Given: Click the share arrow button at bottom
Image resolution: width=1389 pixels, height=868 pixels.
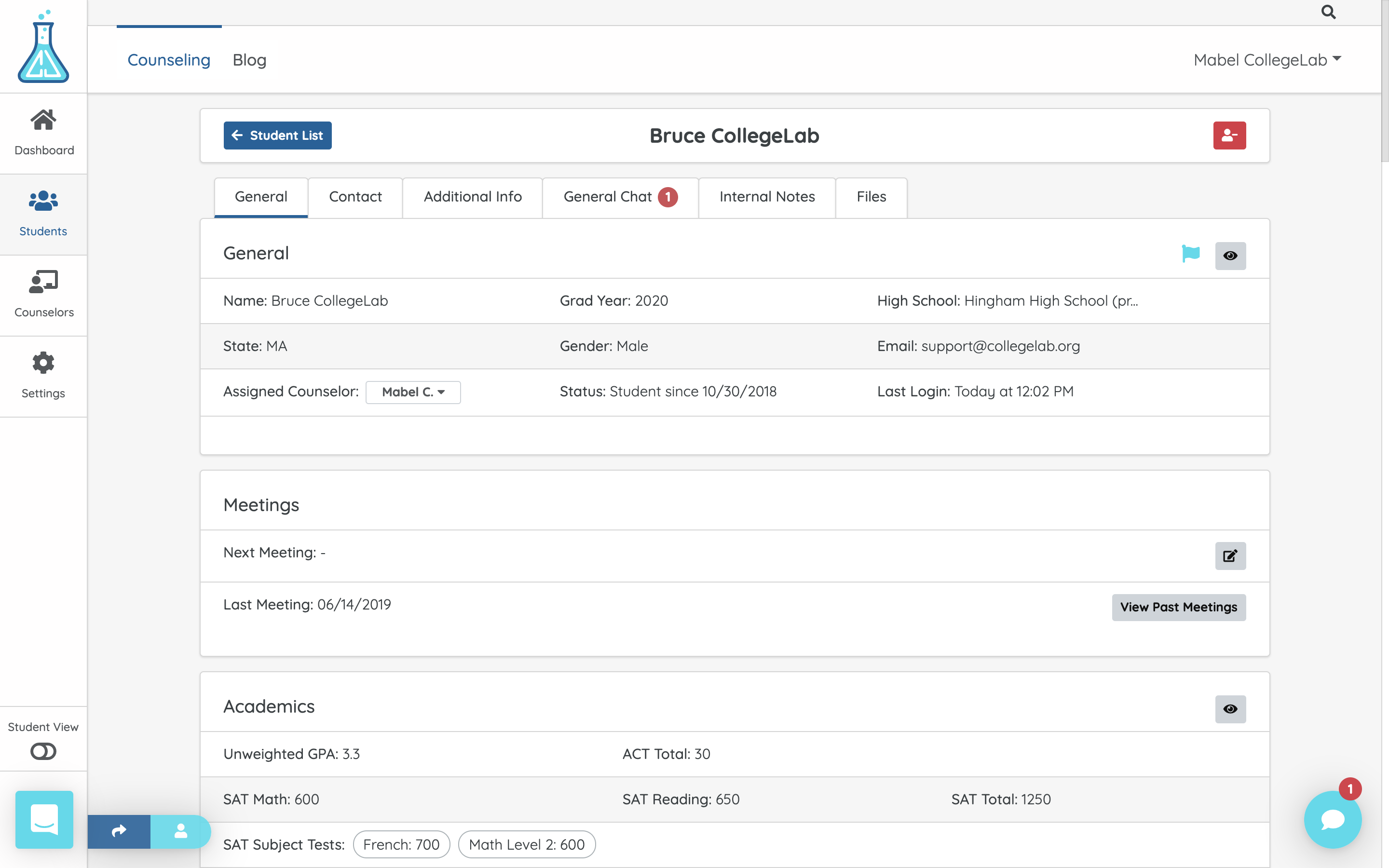Looking at the screenshot, I should tap(119, 831).
